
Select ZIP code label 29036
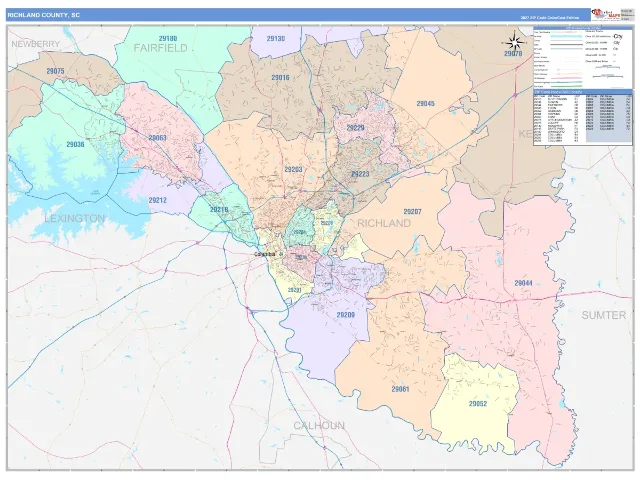point(75,144)
